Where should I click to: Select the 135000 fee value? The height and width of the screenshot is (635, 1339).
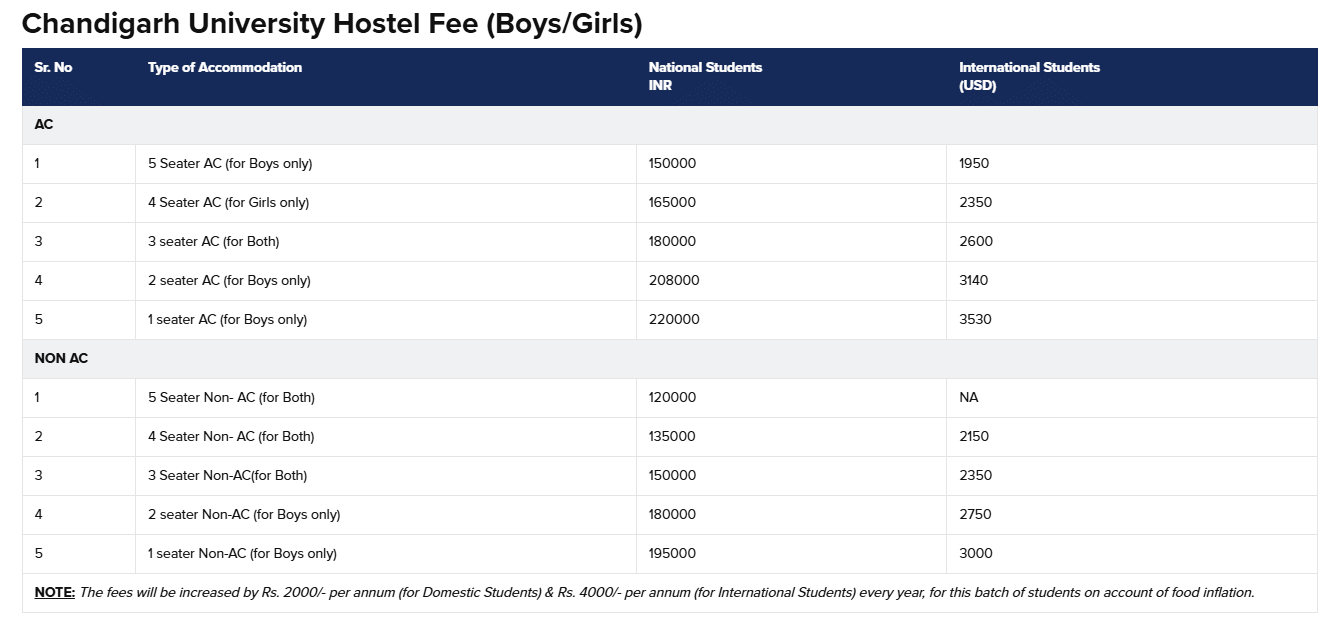(672, 436)
